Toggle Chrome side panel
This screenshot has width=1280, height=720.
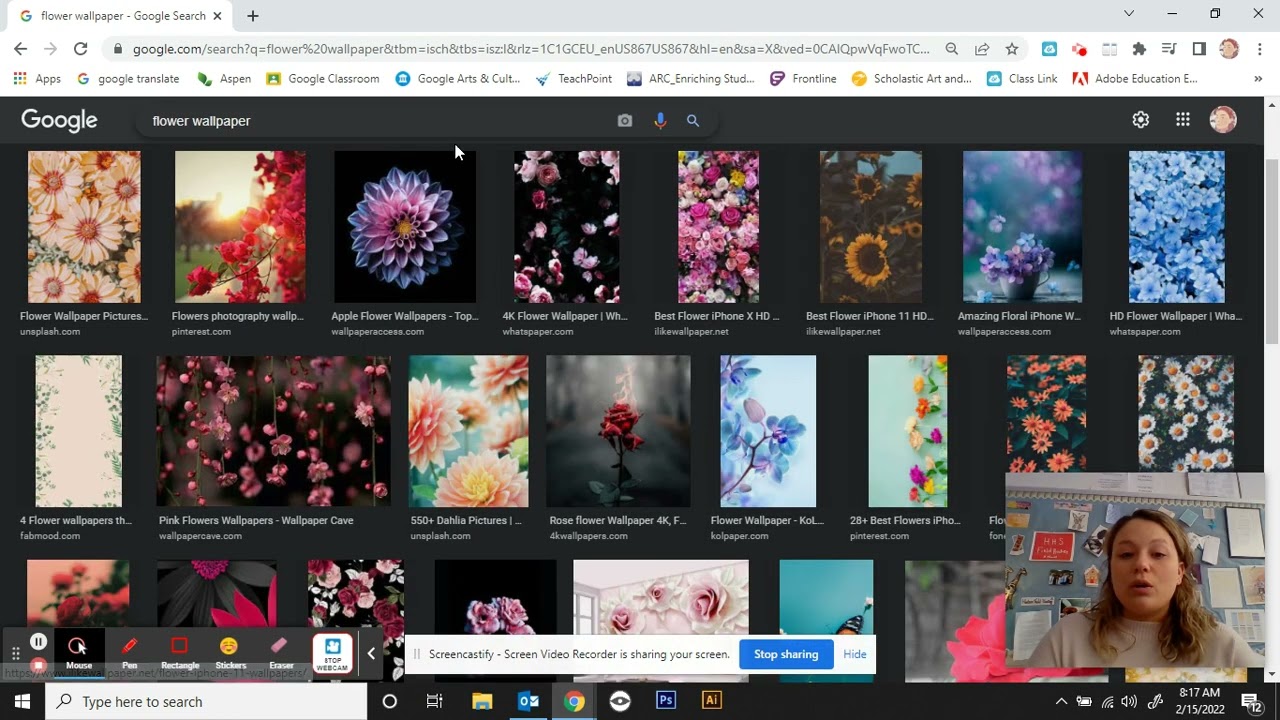coord(1199,49)
